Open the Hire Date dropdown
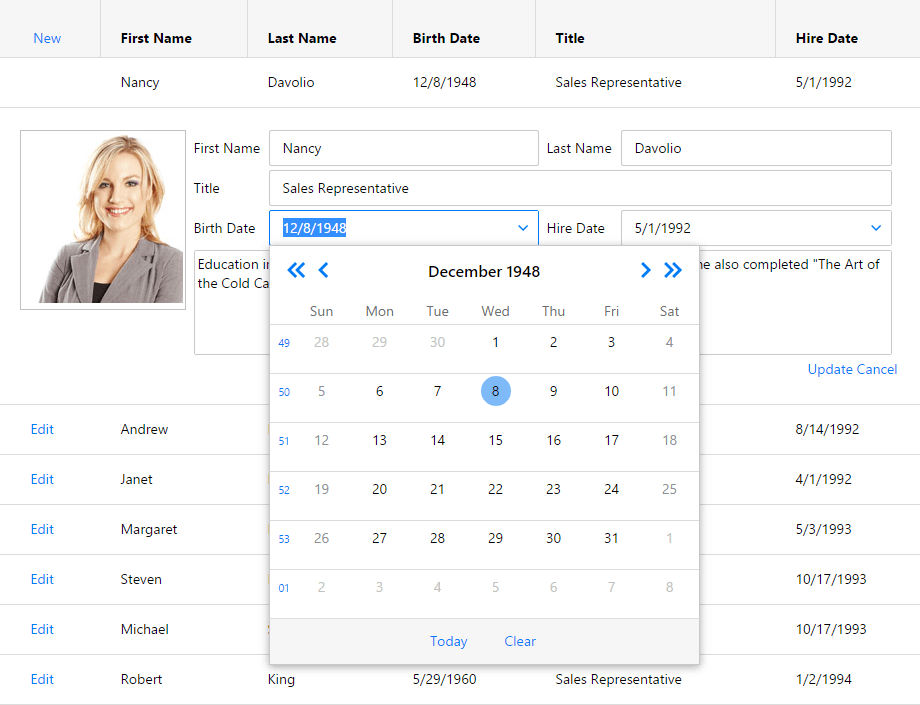920x705 pixels. tap(876, 228)
